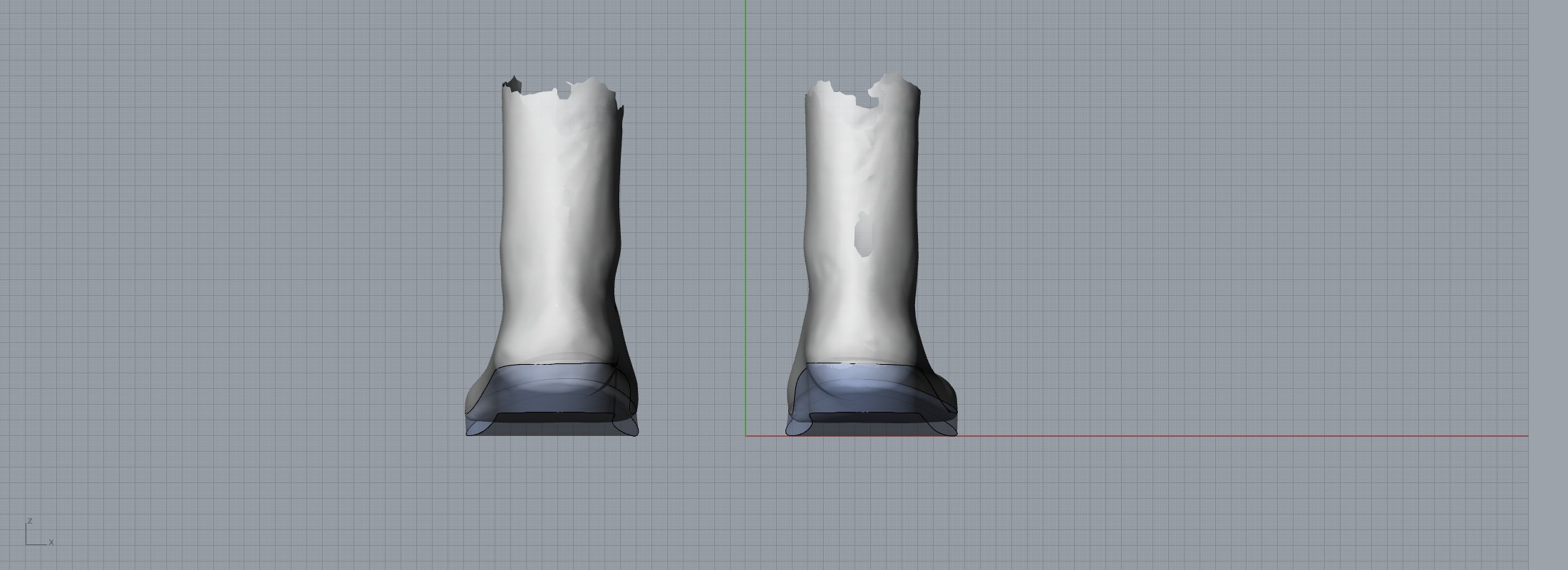Viewport: 1568px width, 570px height.
Task: Click the dark fragment at left leg's top-left corner
Action: (x=510, y=84)
